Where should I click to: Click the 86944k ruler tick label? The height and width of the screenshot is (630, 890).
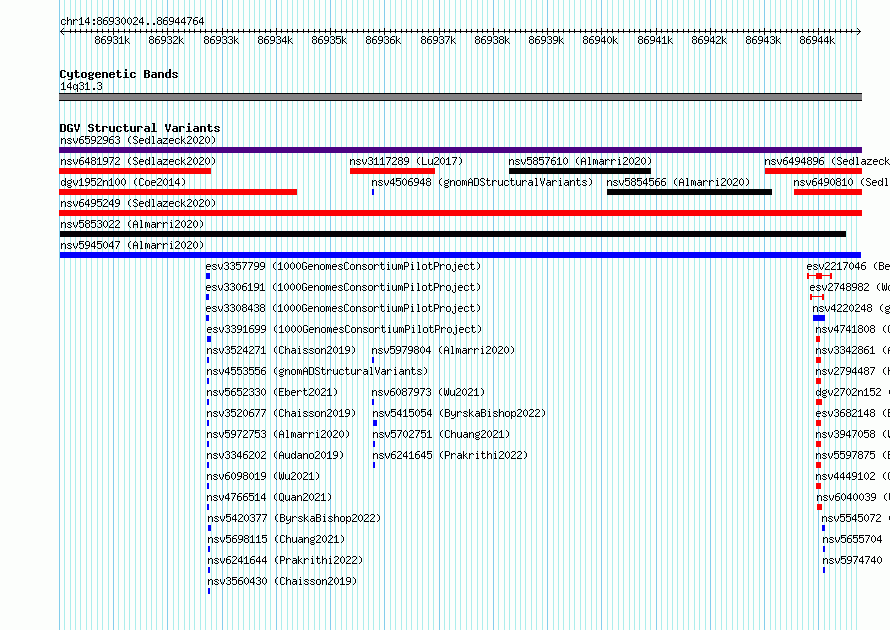817,40
